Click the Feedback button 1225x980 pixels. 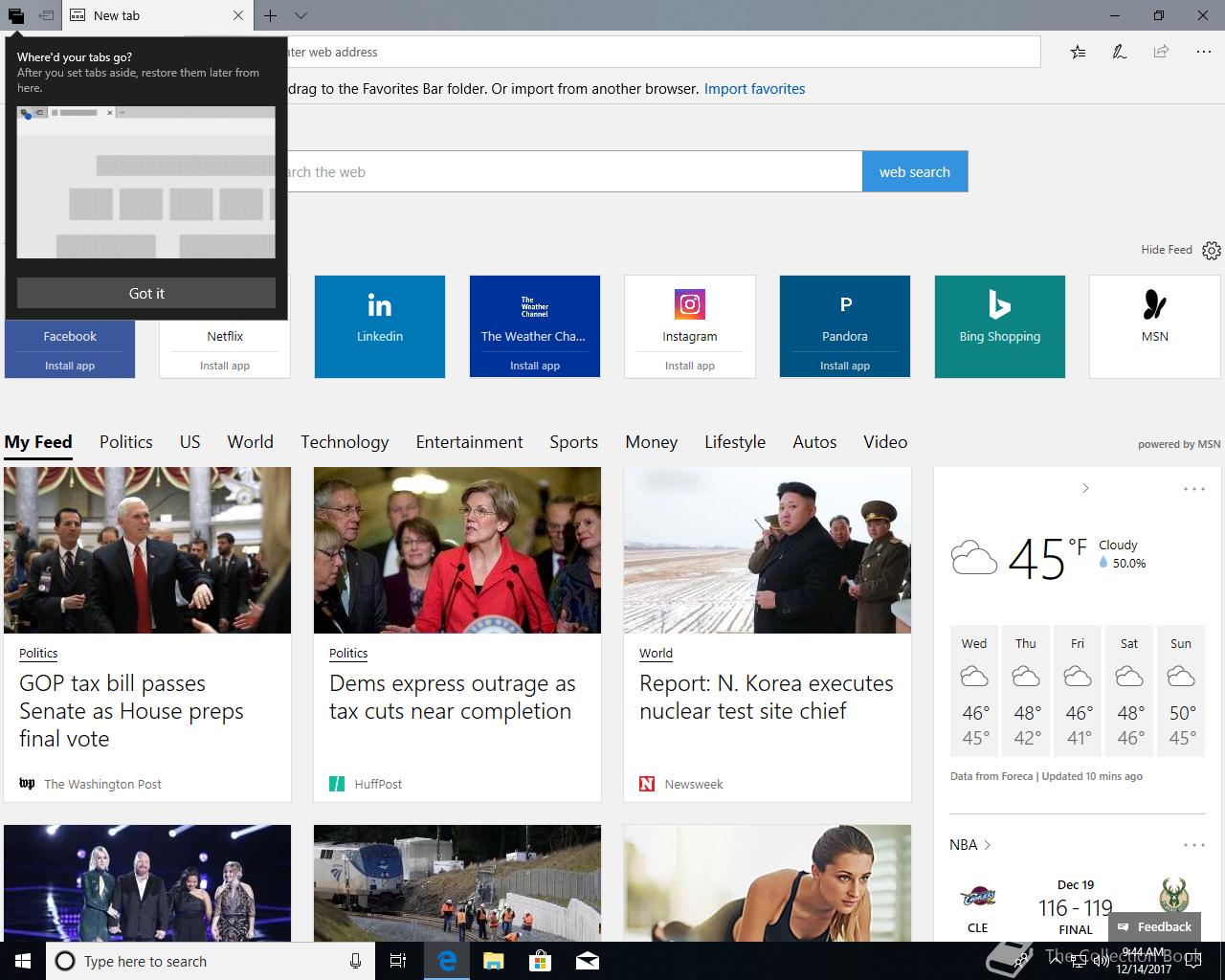click(1154, 926)
